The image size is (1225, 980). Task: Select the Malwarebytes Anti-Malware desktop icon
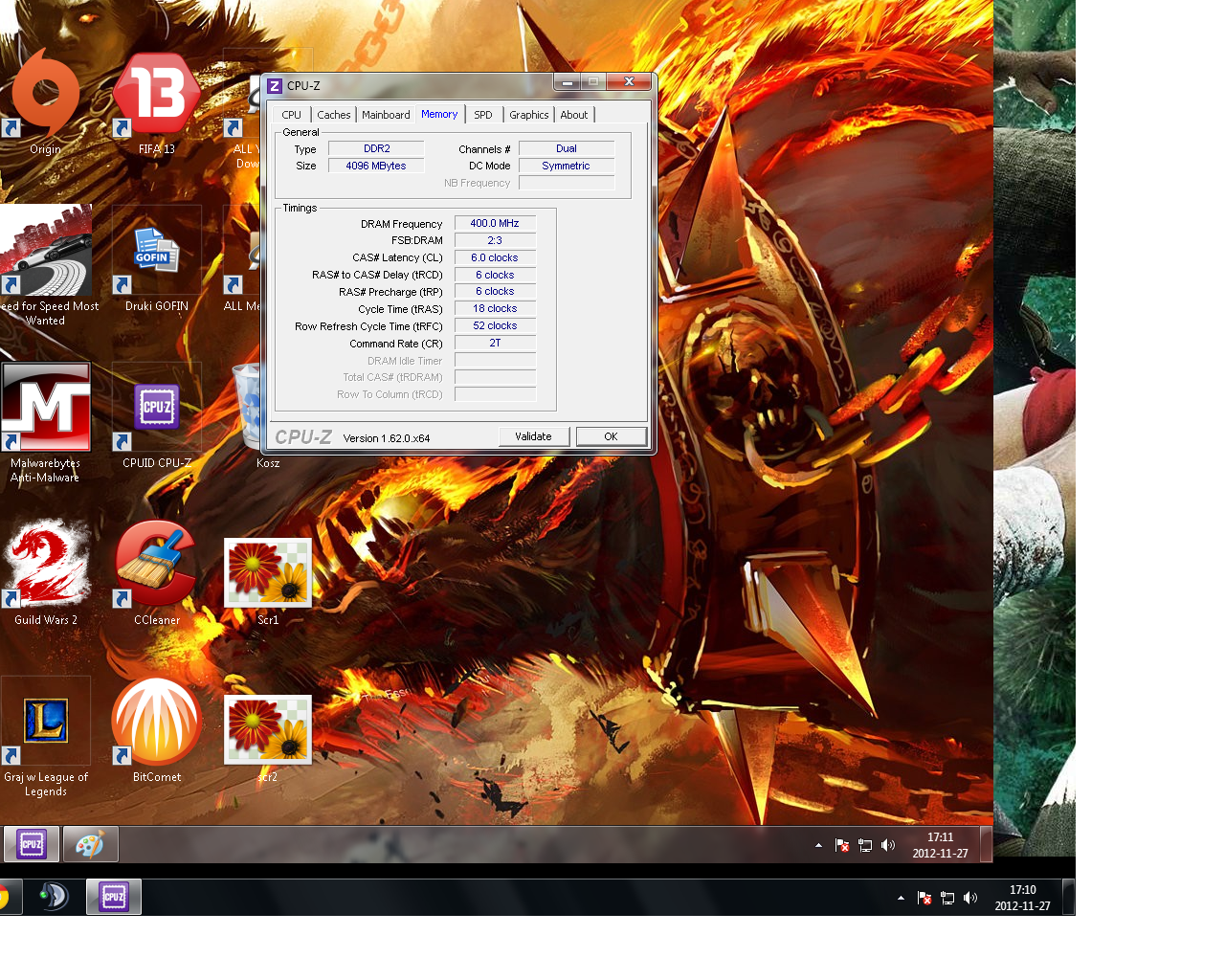click(x=46, y=422)
